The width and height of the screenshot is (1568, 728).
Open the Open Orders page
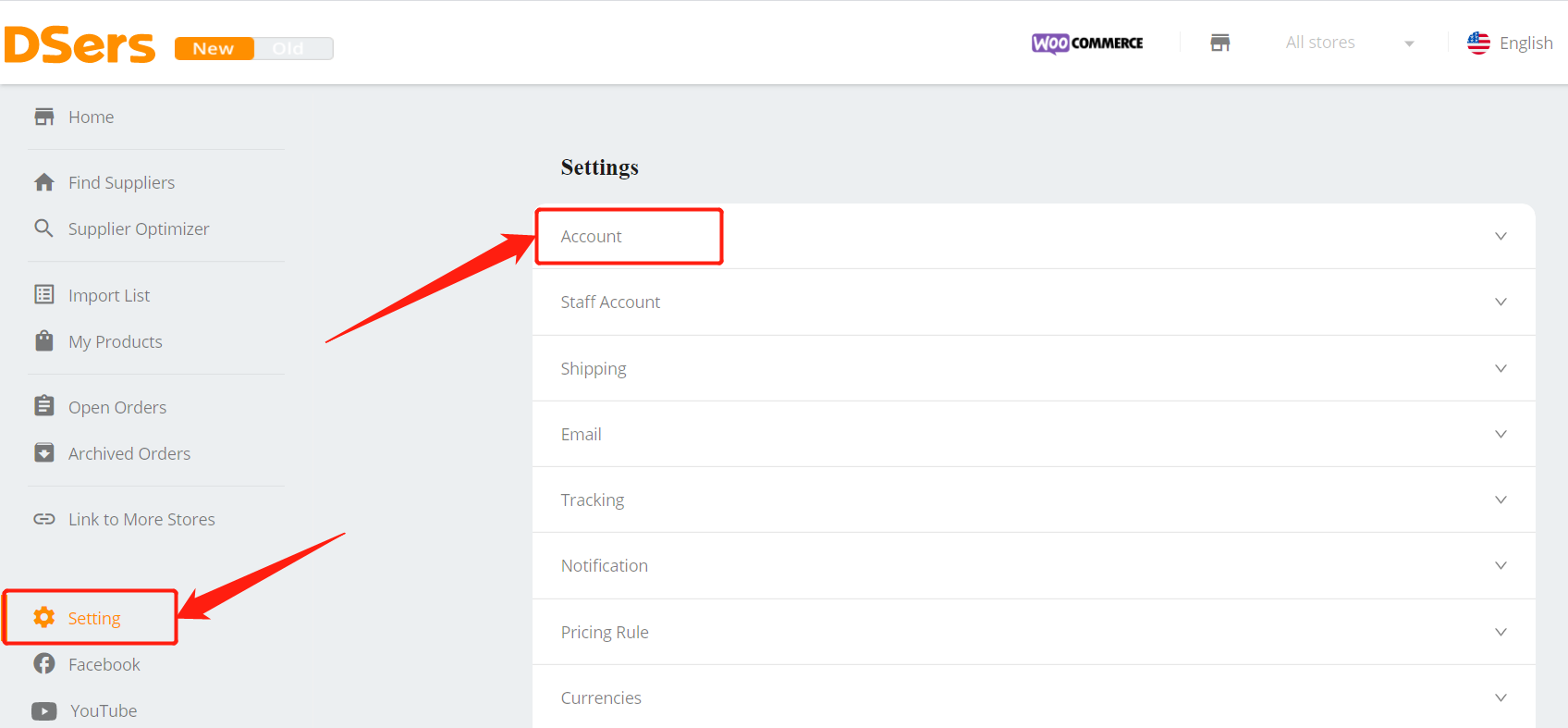(x=117, y=407)
